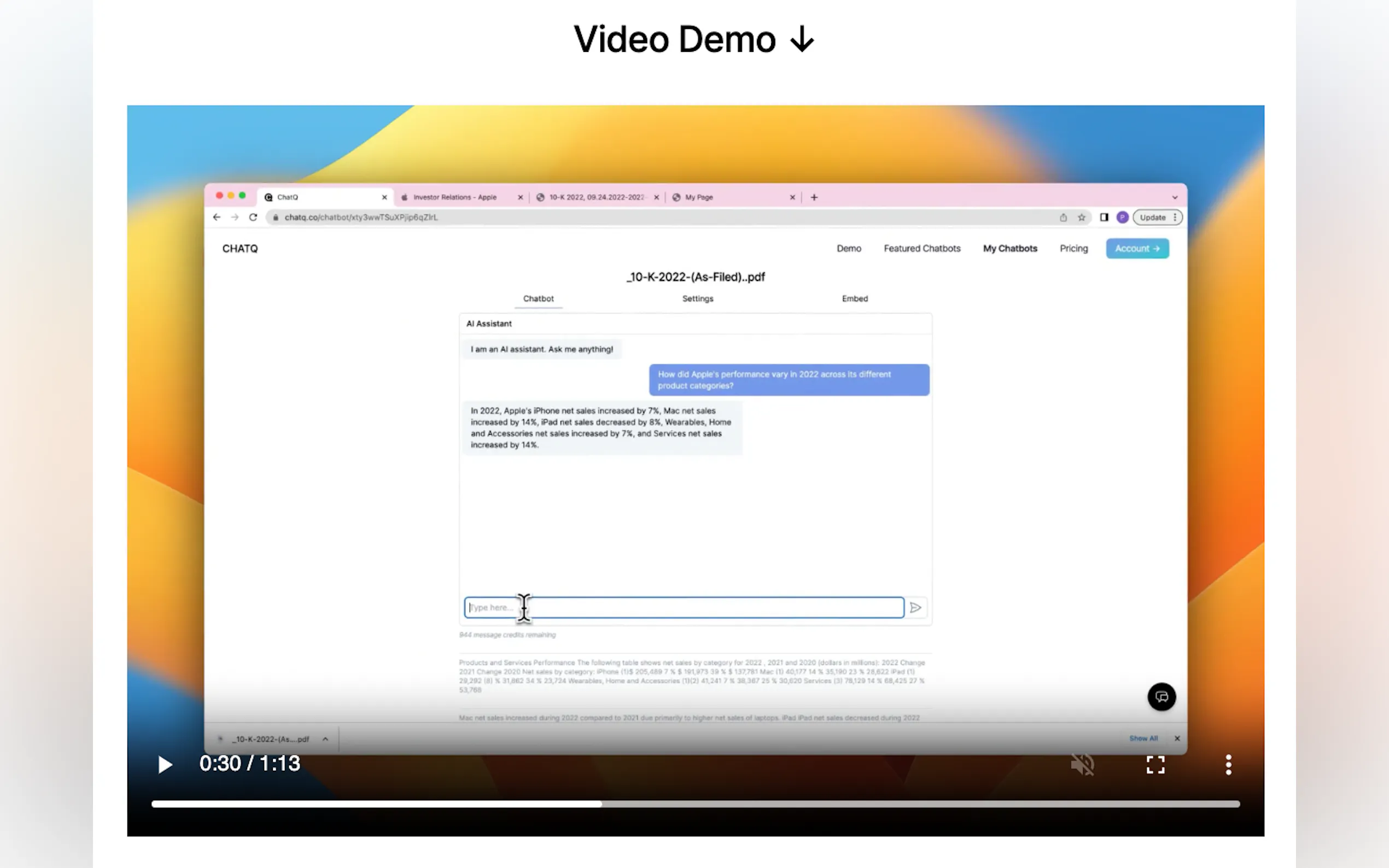Click the 'Type here...' message input

click(684, 607)
